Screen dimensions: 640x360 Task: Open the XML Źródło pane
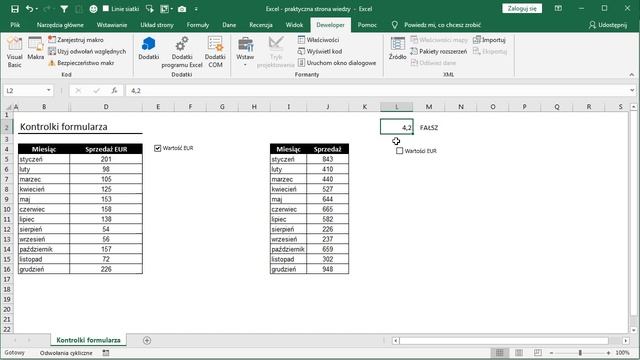pyautogui.click(x=397, y=49)
